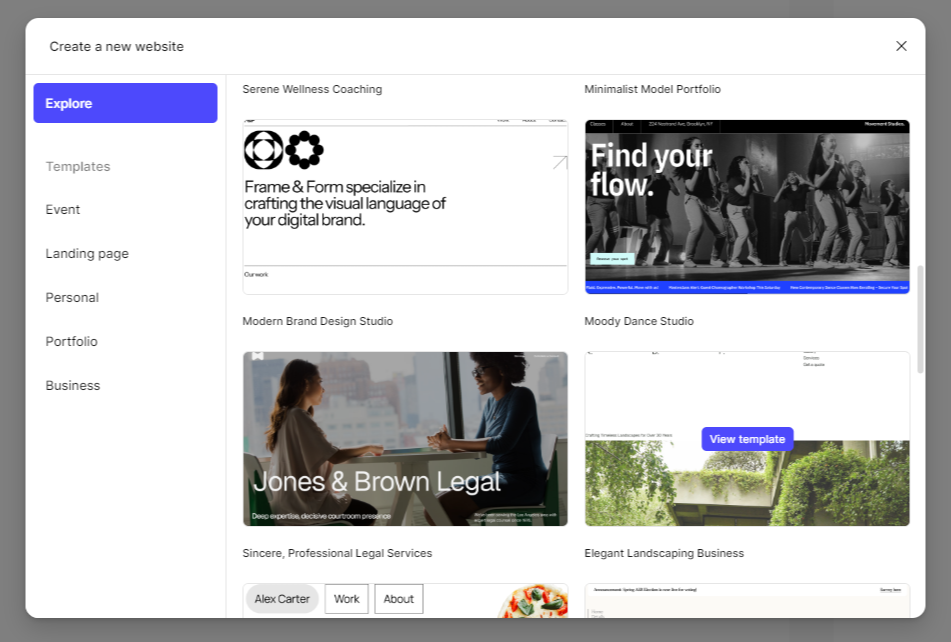Open the Find your flow template thumbnail
Image resolution: width=951 pixels, height=642 pixels.
coord(747,207)
